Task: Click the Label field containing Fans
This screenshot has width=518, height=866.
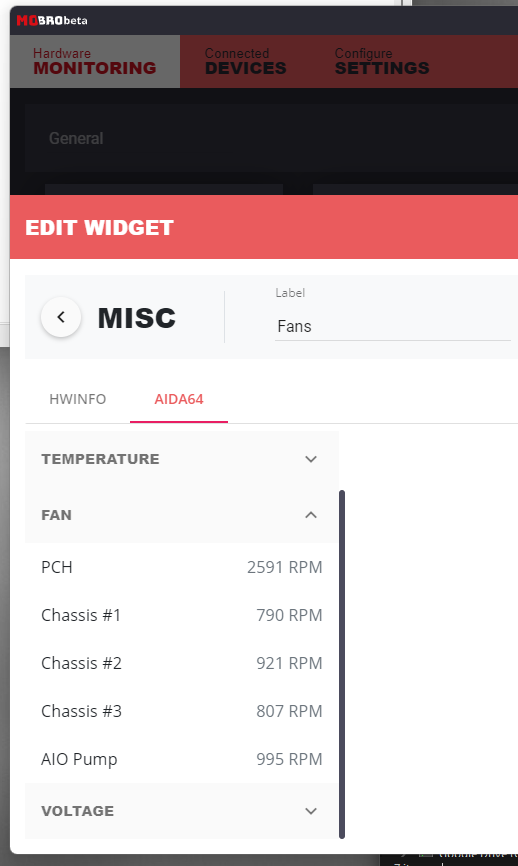Action: tap(393, 326)
